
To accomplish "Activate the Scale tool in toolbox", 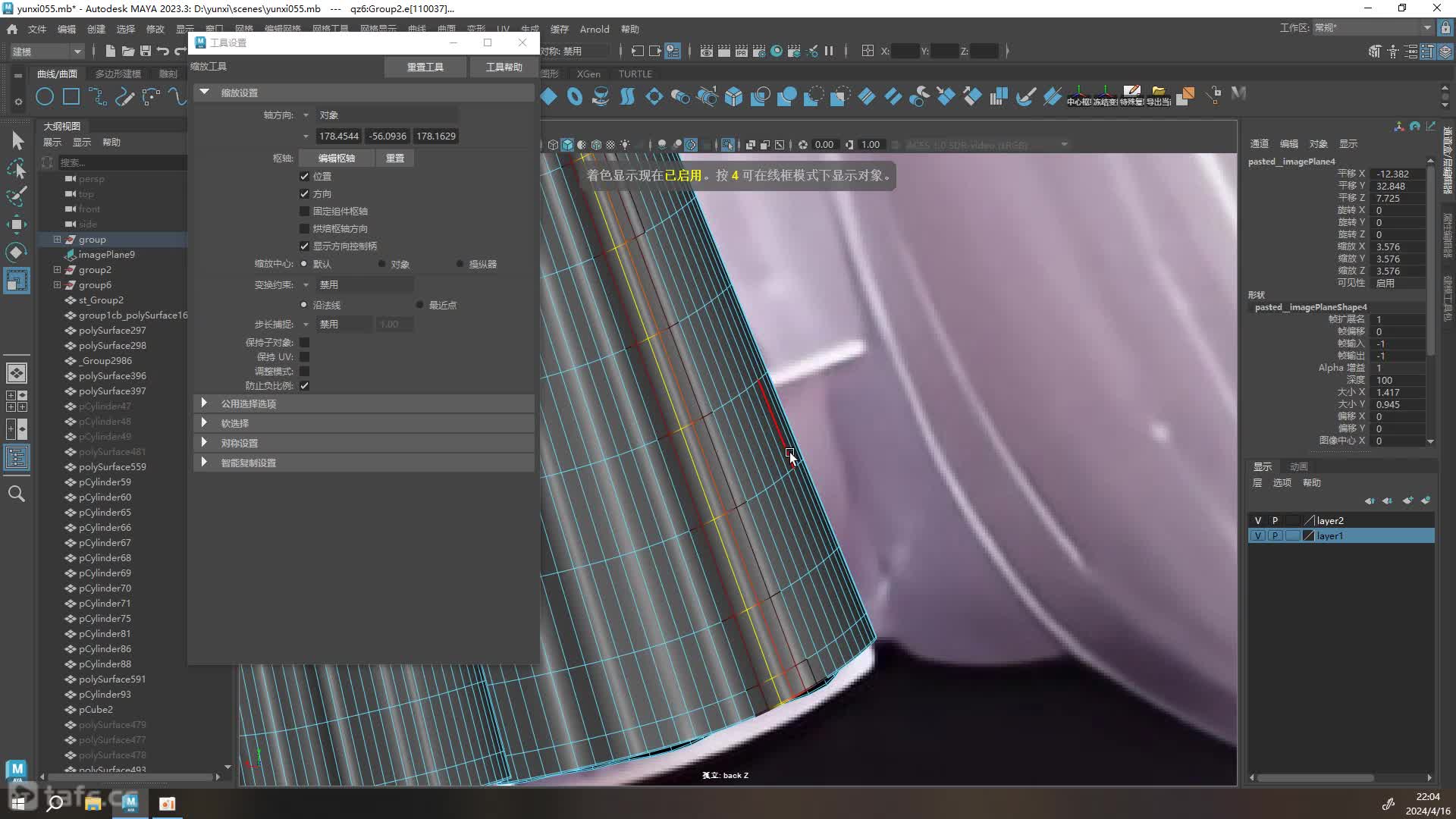I will [x=17, y=281].
